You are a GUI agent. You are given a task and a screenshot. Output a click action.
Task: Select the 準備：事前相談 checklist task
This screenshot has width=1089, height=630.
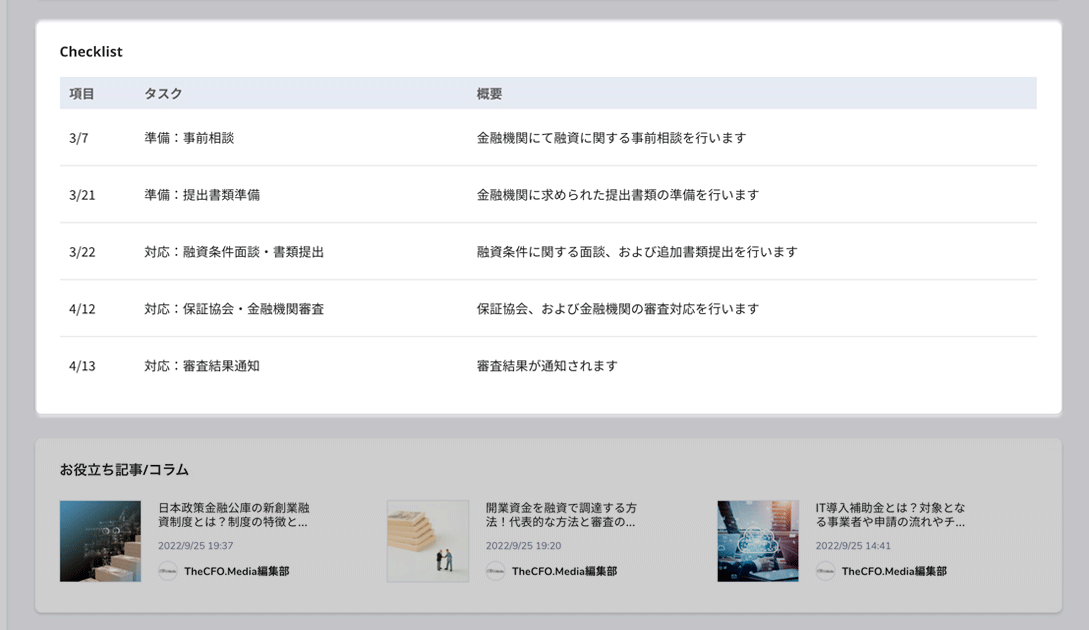click(189, 138)
